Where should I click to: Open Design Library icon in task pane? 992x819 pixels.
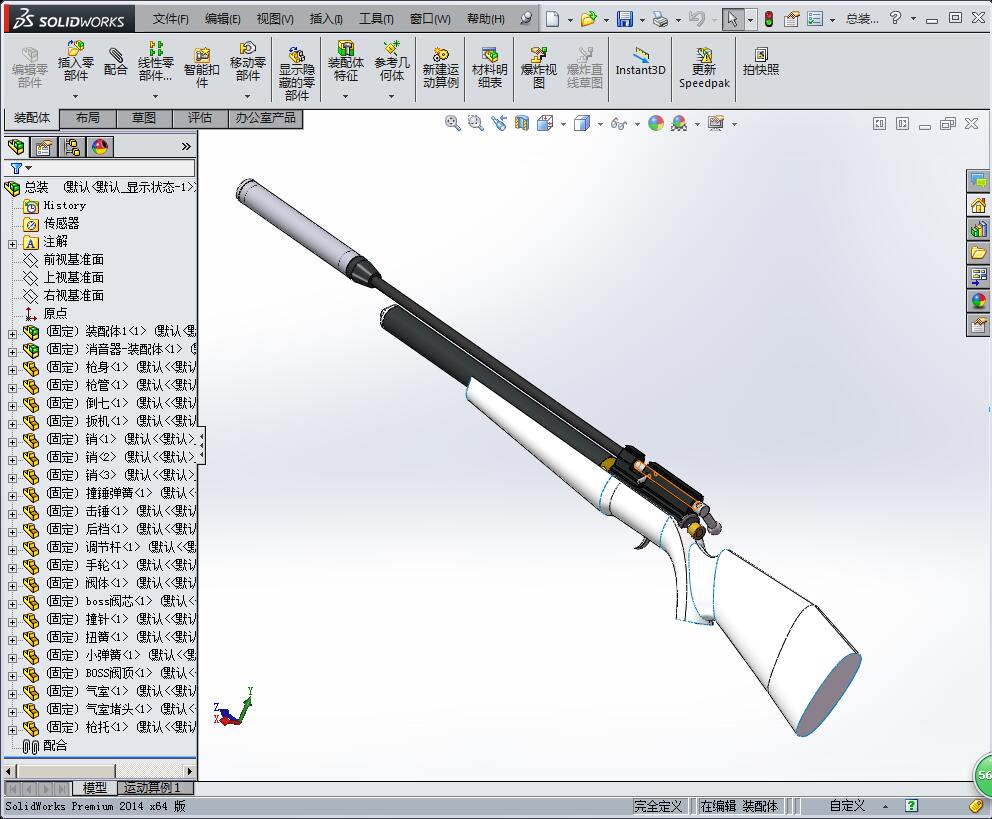[x=978, y=230]
